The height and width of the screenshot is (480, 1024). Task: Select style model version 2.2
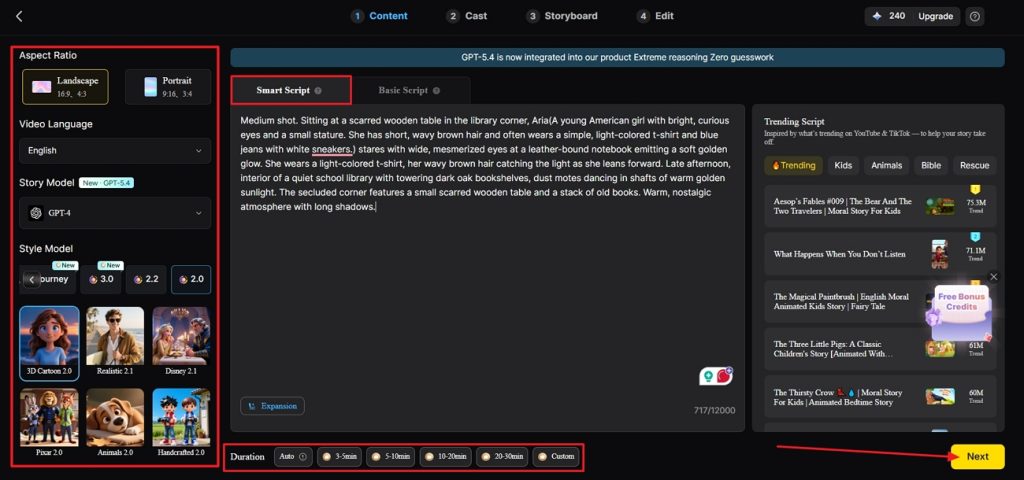click(x=146, y=280)
